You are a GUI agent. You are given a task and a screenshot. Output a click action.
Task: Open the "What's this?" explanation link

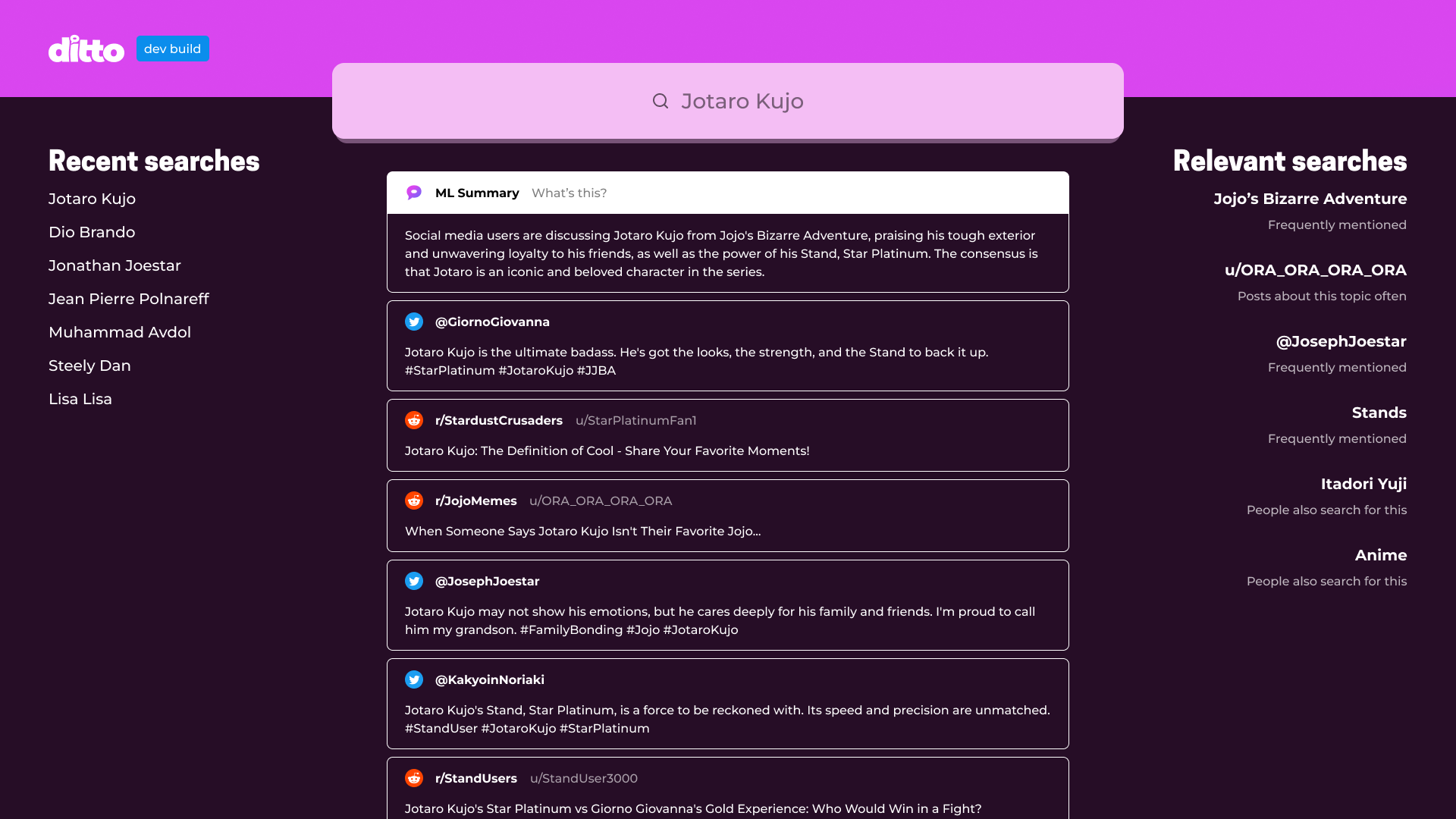point(569,193)
